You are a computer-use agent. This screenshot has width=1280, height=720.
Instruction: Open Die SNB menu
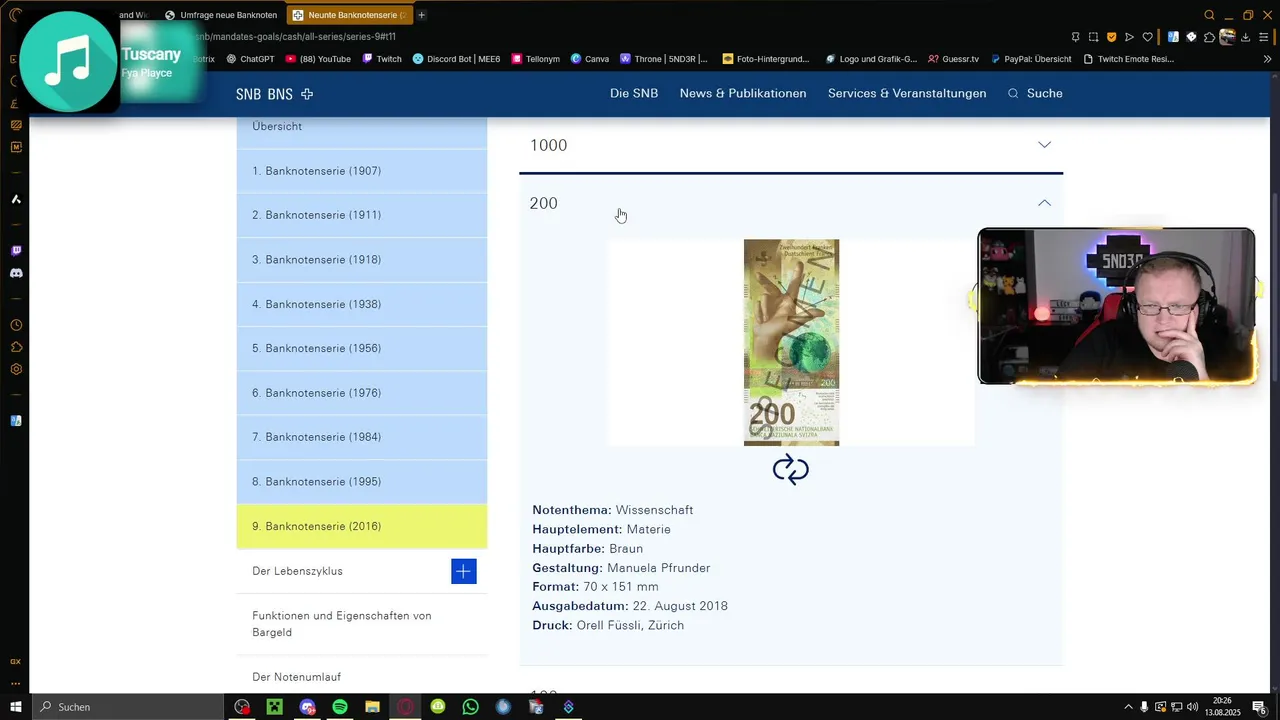(x=634, y=93)
